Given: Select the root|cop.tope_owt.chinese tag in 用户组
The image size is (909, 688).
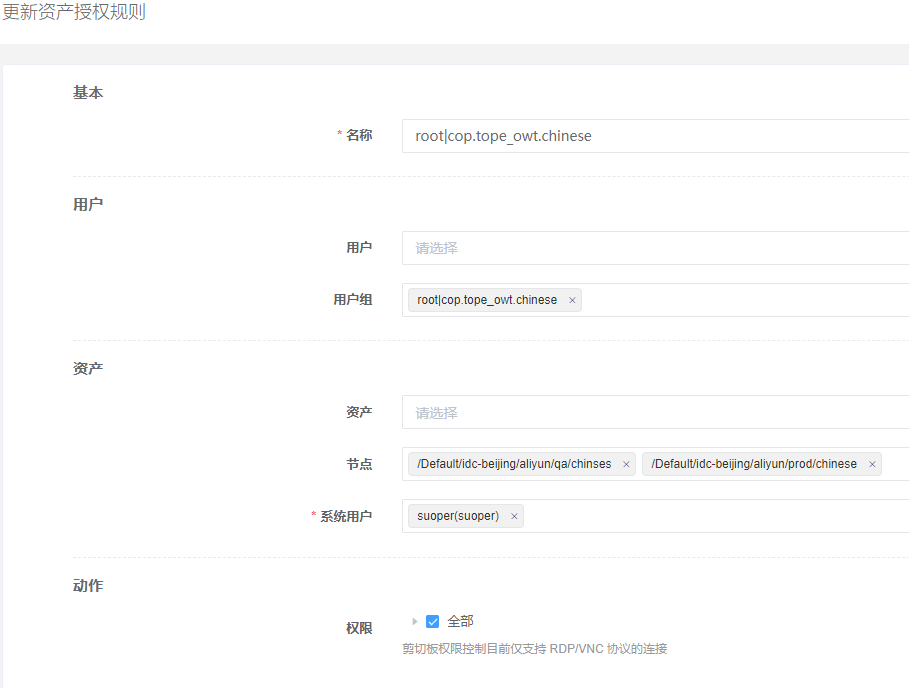Looking at the screenshot, I should click(487, 300).
